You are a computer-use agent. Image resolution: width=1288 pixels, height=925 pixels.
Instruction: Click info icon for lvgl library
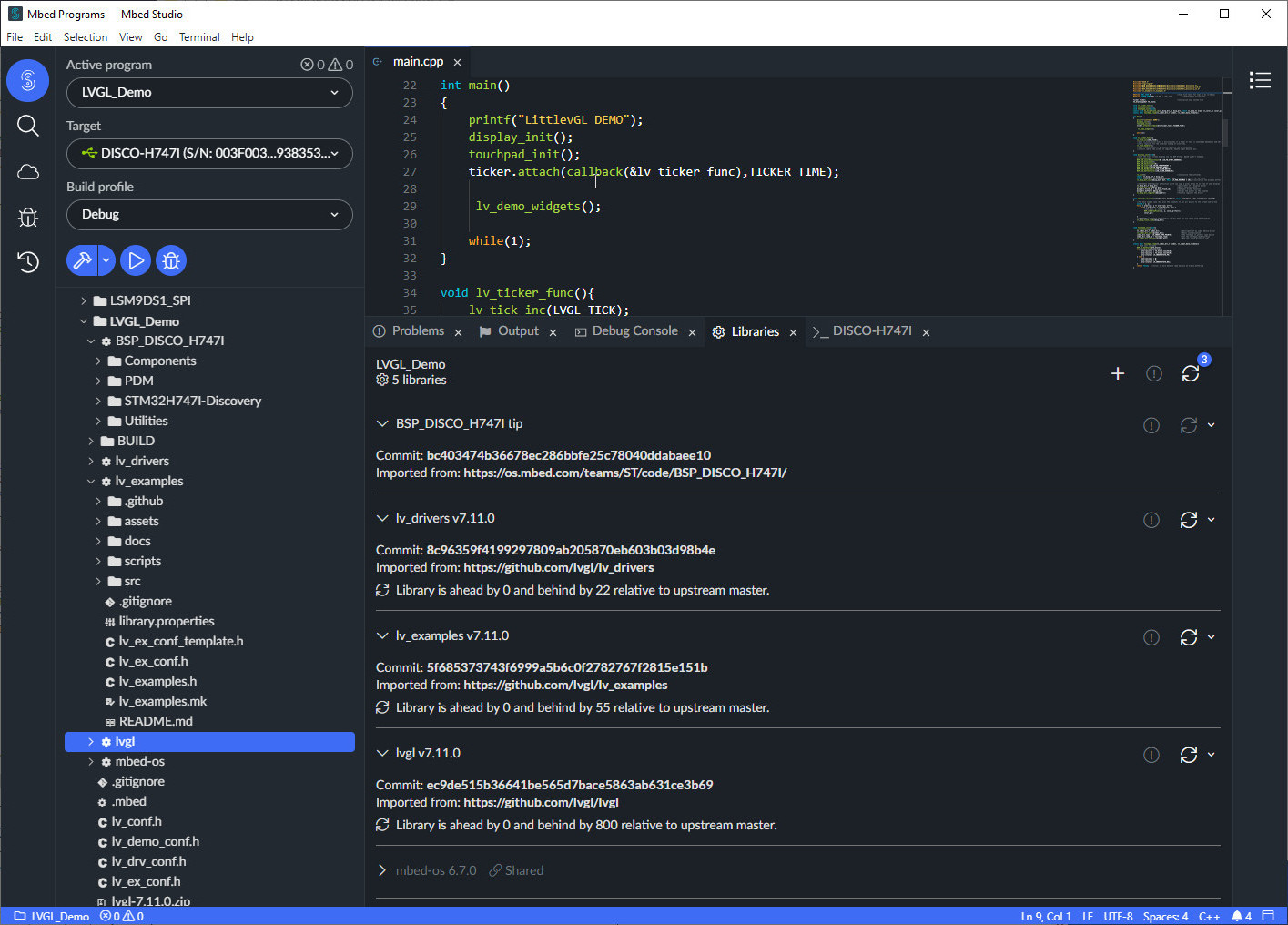1151,755
